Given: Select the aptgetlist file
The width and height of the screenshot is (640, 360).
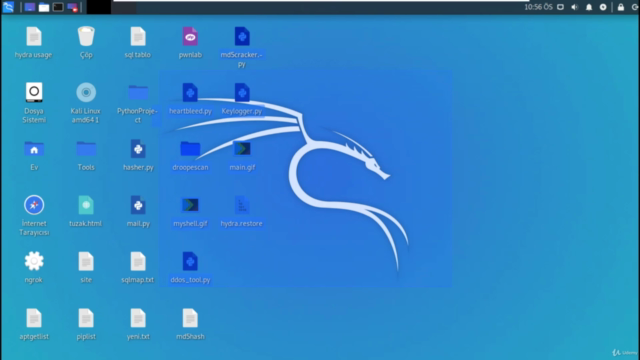Looking at the screenshot, I should point(34,324).
